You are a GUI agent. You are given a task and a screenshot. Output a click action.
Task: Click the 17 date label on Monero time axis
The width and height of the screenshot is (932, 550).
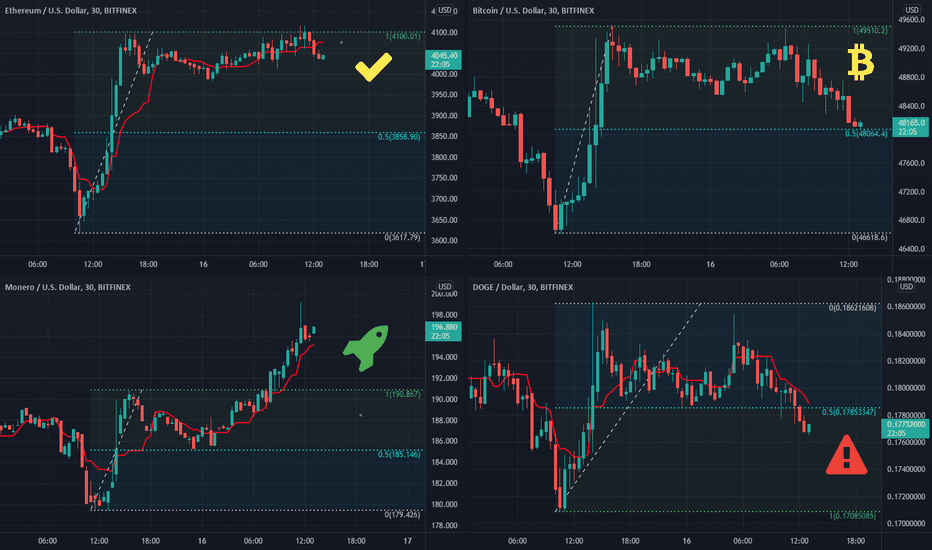407,540
